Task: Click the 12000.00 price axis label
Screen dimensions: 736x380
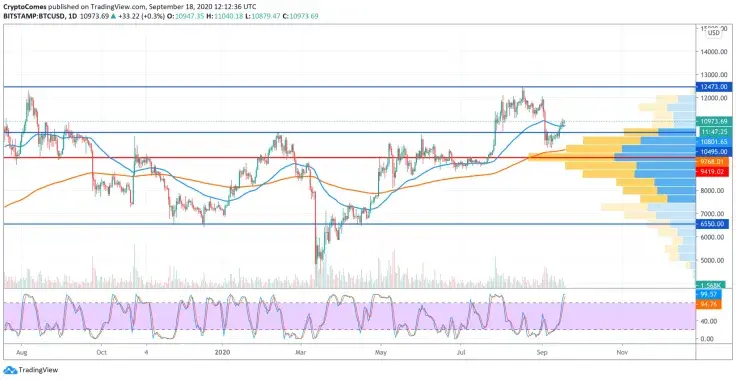Action: click(713, 98)
